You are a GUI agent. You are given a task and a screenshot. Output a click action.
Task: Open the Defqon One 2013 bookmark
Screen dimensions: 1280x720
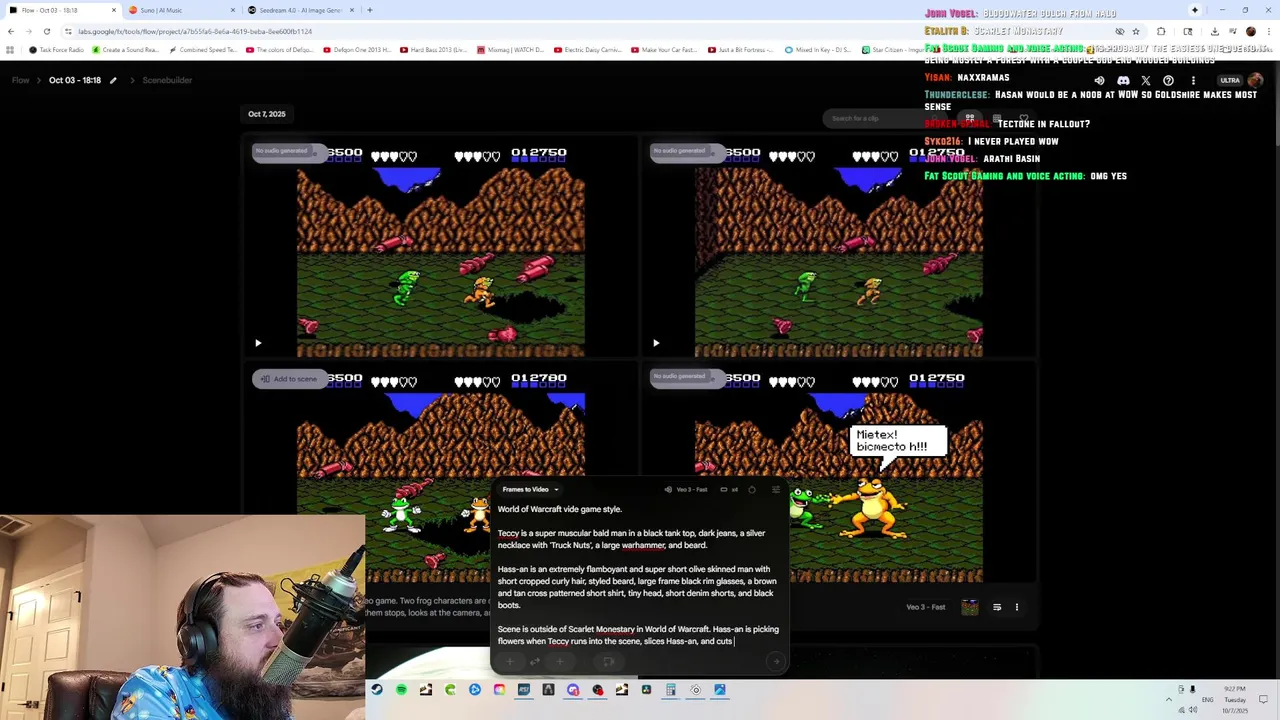point(356,50)
